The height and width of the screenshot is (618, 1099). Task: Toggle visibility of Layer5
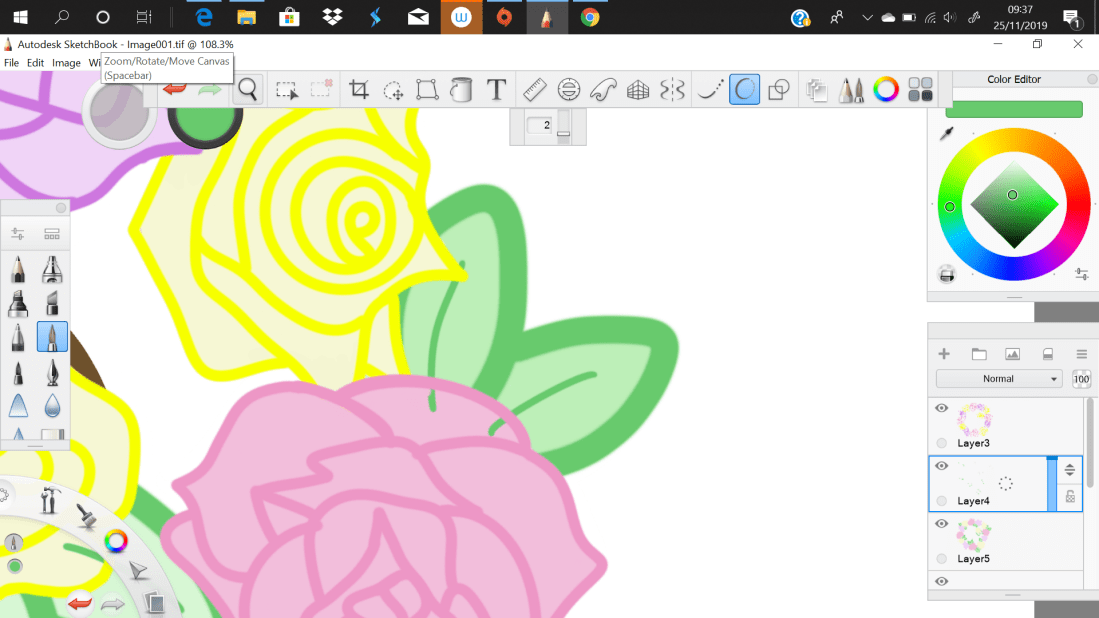point(940,523)
